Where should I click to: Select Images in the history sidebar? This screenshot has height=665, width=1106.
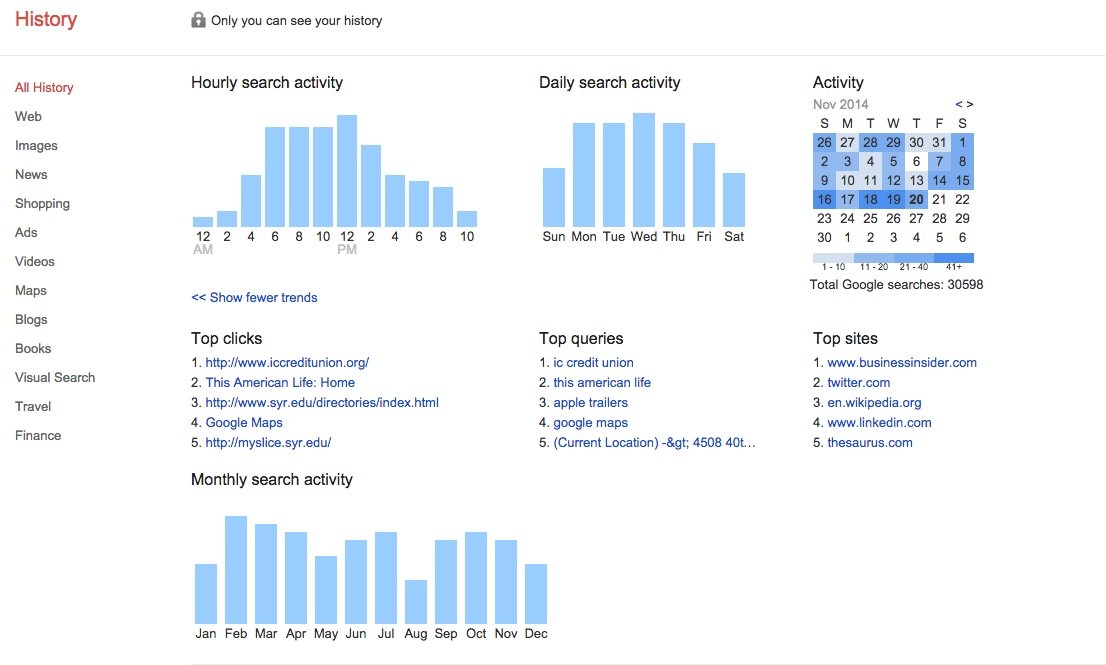point(36,146)
